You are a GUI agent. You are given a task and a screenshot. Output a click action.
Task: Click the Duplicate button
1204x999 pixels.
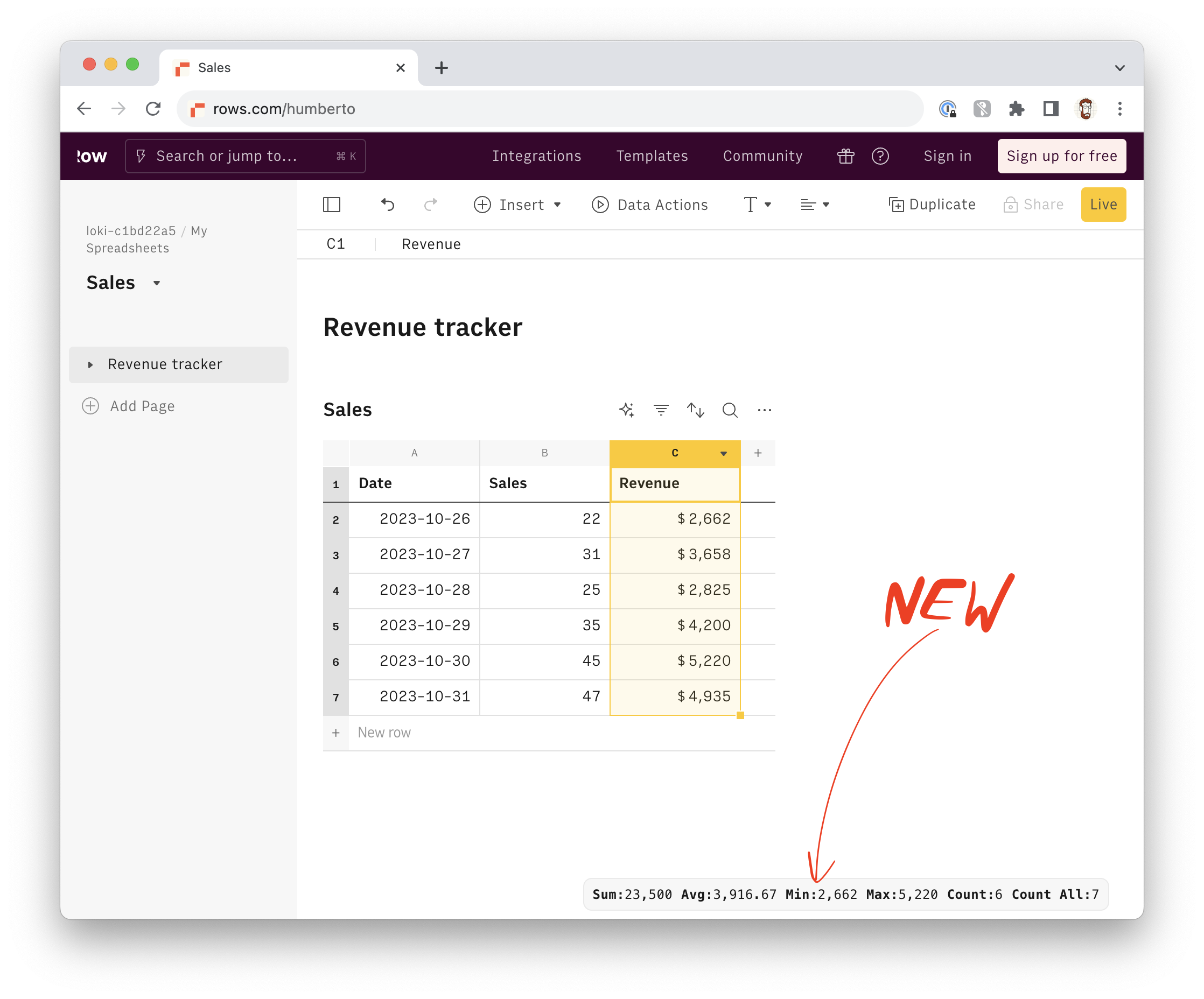(x=932, y=205)
